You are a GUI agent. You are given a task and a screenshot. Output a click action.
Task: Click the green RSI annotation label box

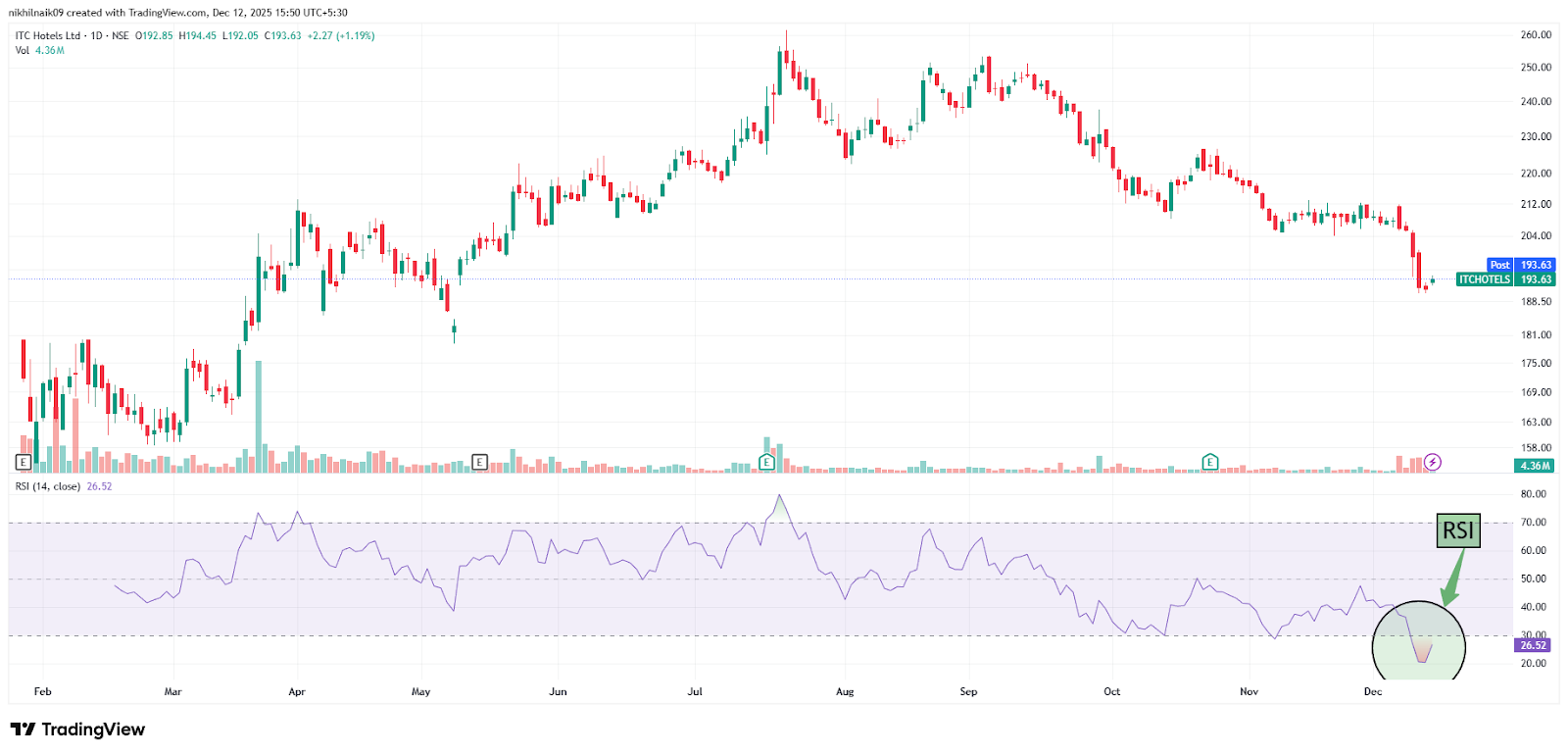pos(1457,530)
